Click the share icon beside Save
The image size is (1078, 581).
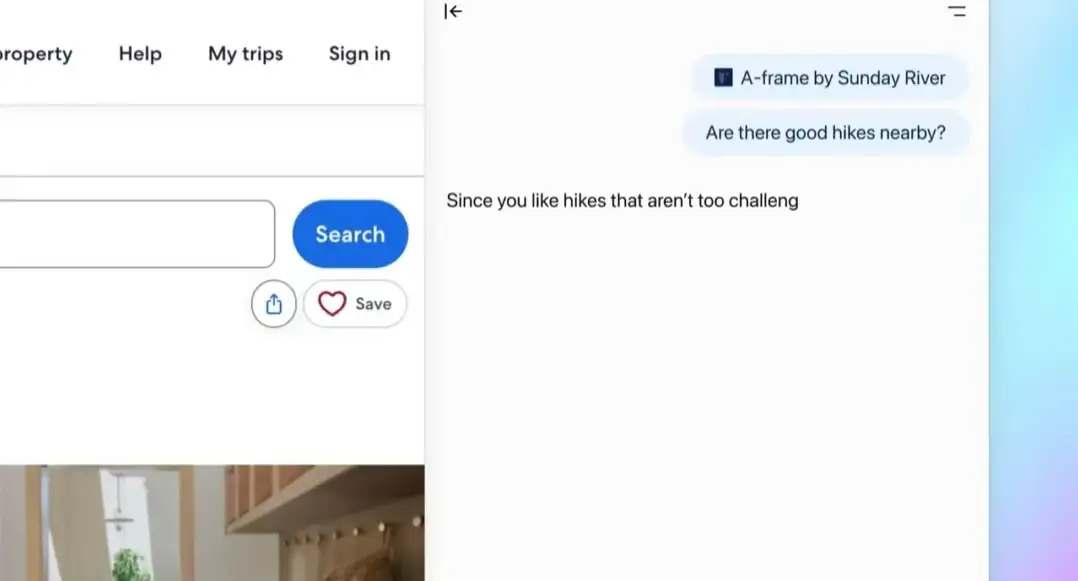274,304
